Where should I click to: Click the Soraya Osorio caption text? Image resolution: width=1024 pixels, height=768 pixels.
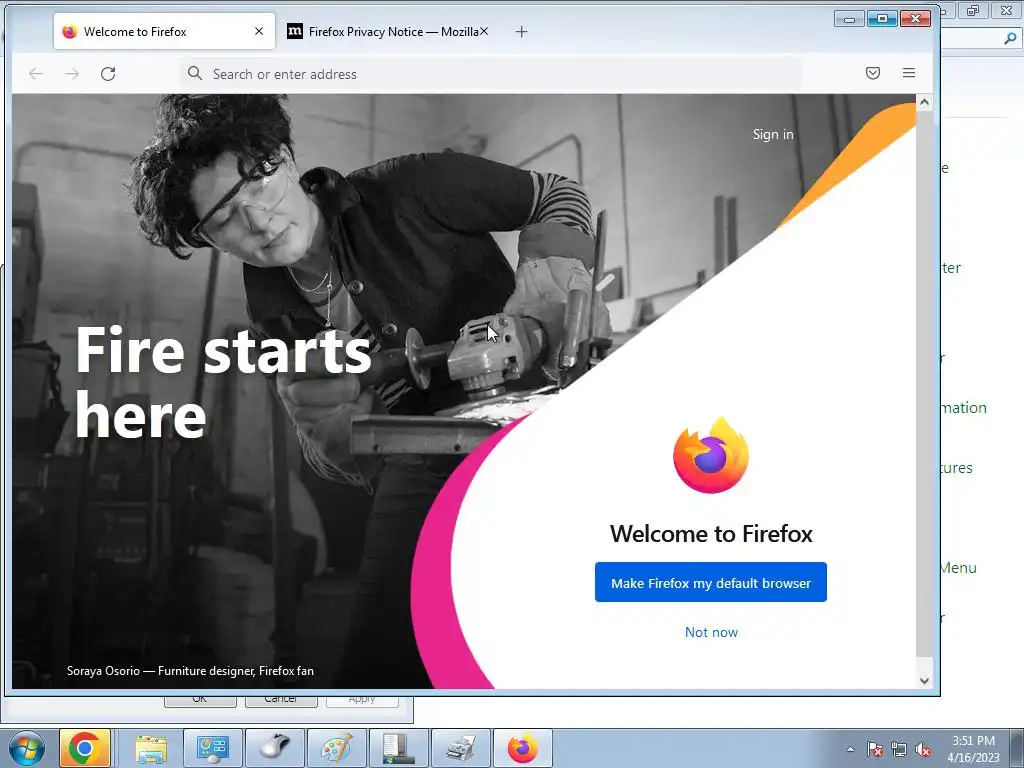(190, 671)
